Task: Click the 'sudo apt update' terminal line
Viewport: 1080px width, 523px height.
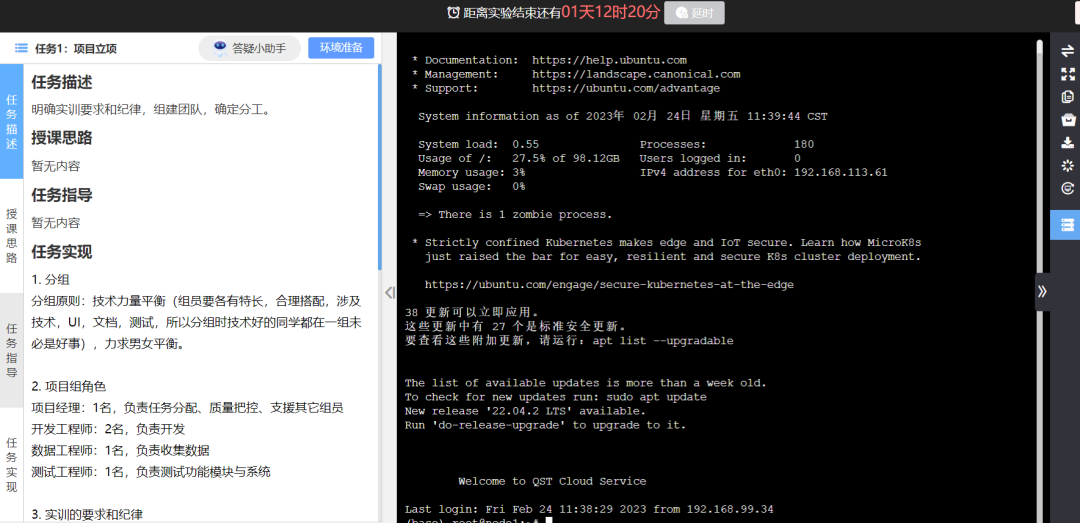Action: (555, 397)
